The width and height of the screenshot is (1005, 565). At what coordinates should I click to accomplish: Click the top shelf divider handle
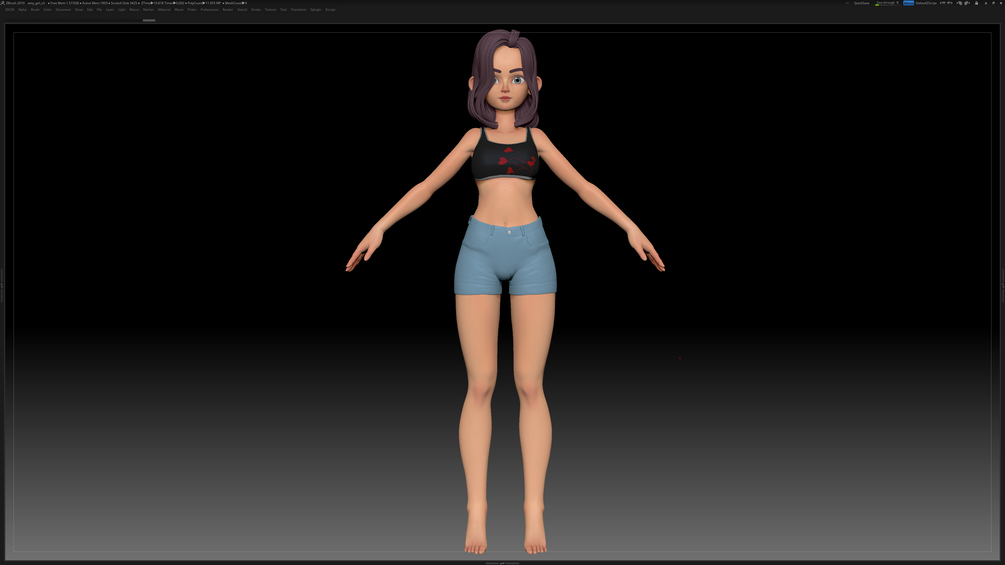pos(149,20)
